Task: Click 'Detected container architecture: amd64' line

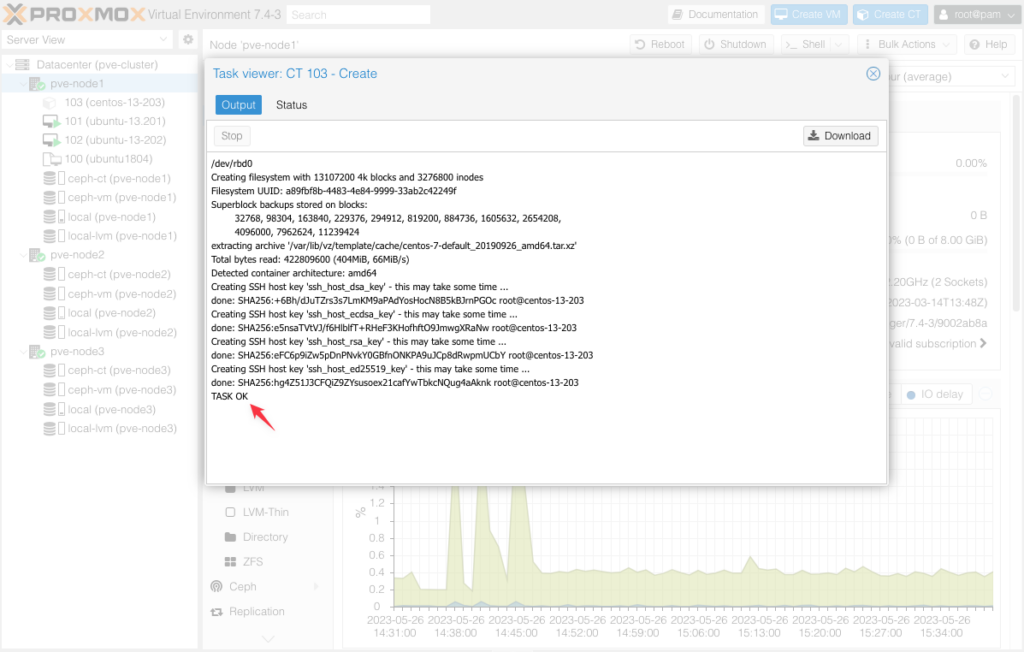Action: [x=293, y=273]
